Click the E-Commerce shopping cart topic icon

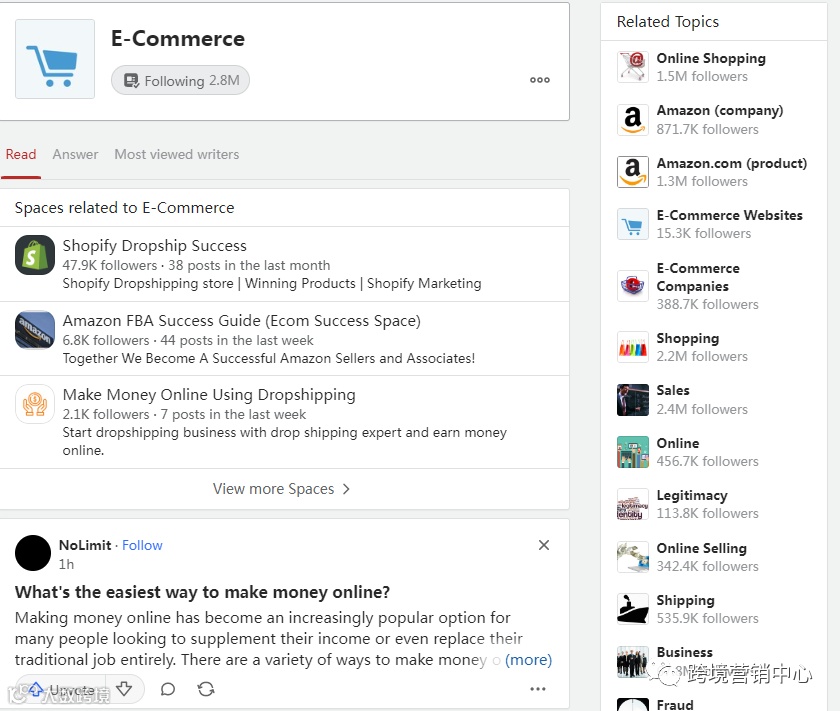[x=55, y=59]
